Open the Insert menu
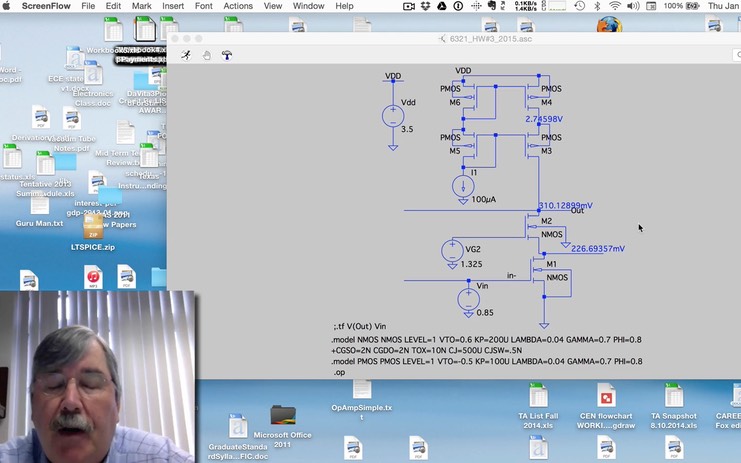 coord(173,6)
